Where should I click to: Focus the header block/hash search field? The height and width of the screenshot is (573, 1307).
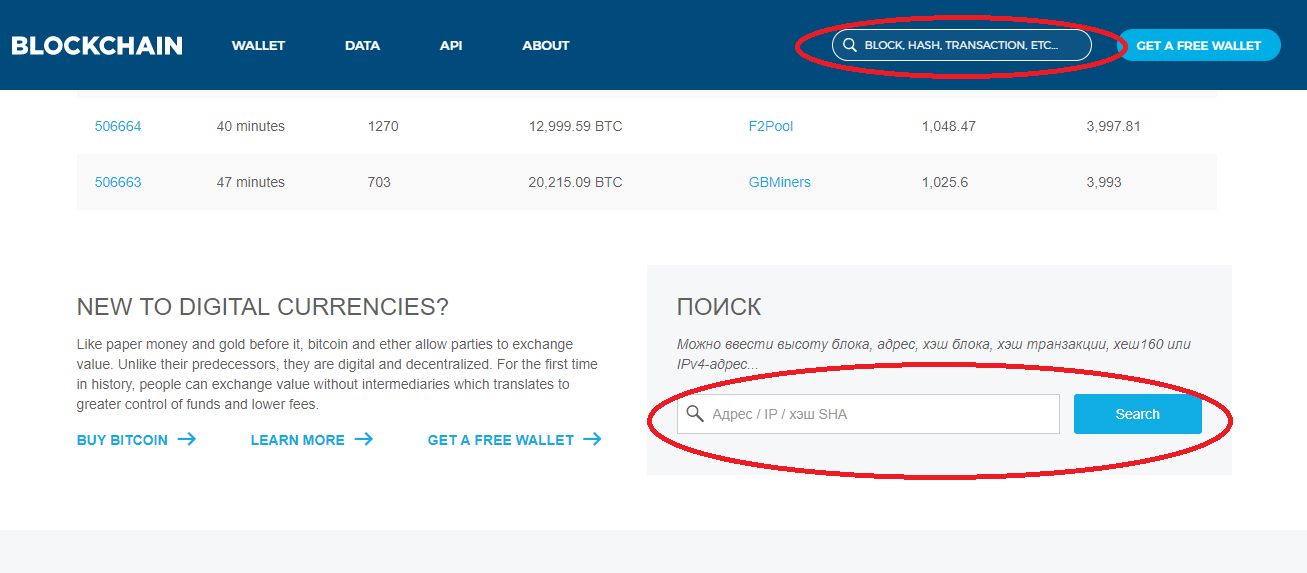pyautogui.click(x=961, y=45)
